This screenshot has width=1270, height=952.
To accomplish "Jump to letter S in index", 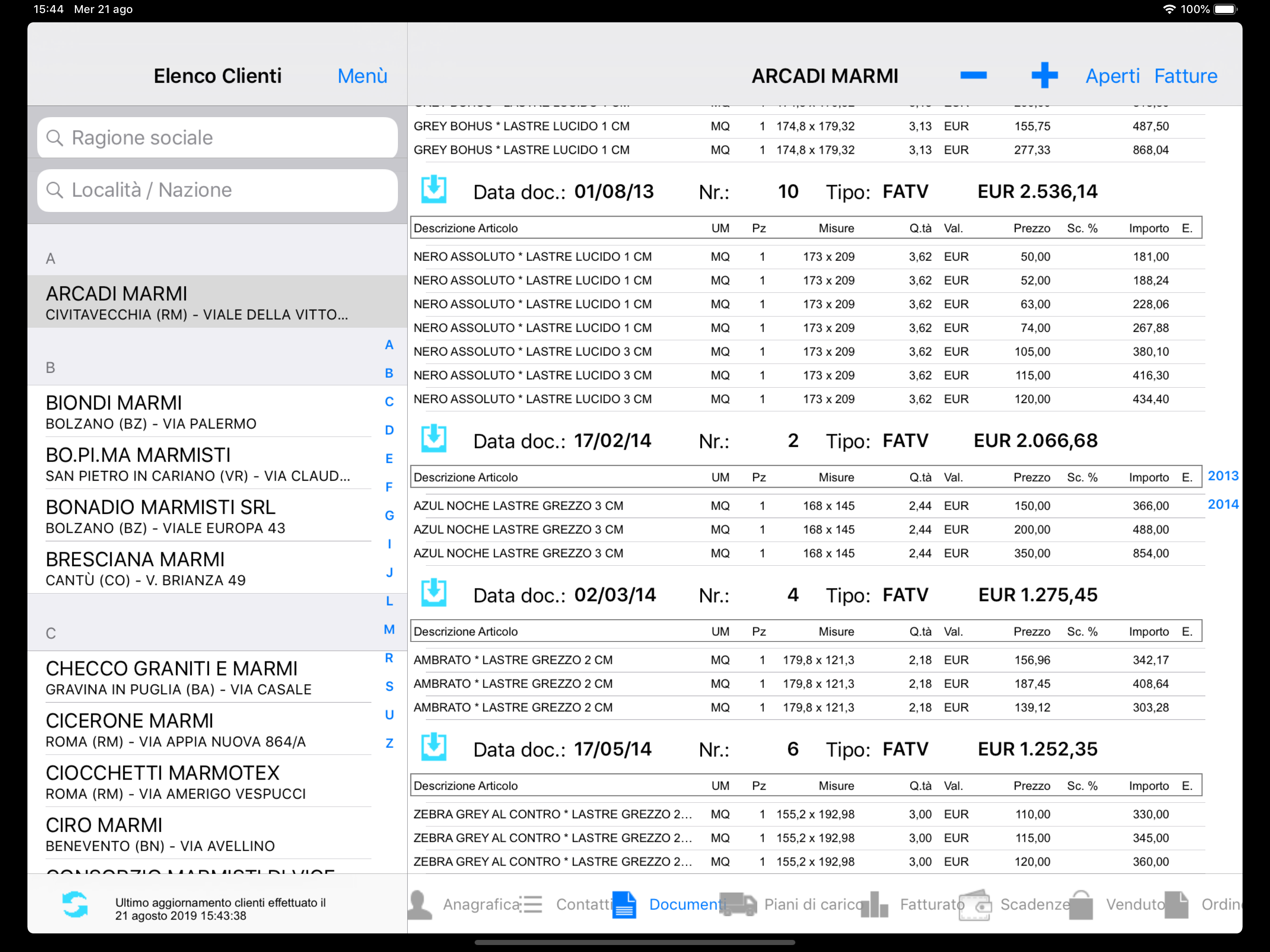I will coord(389,687).
